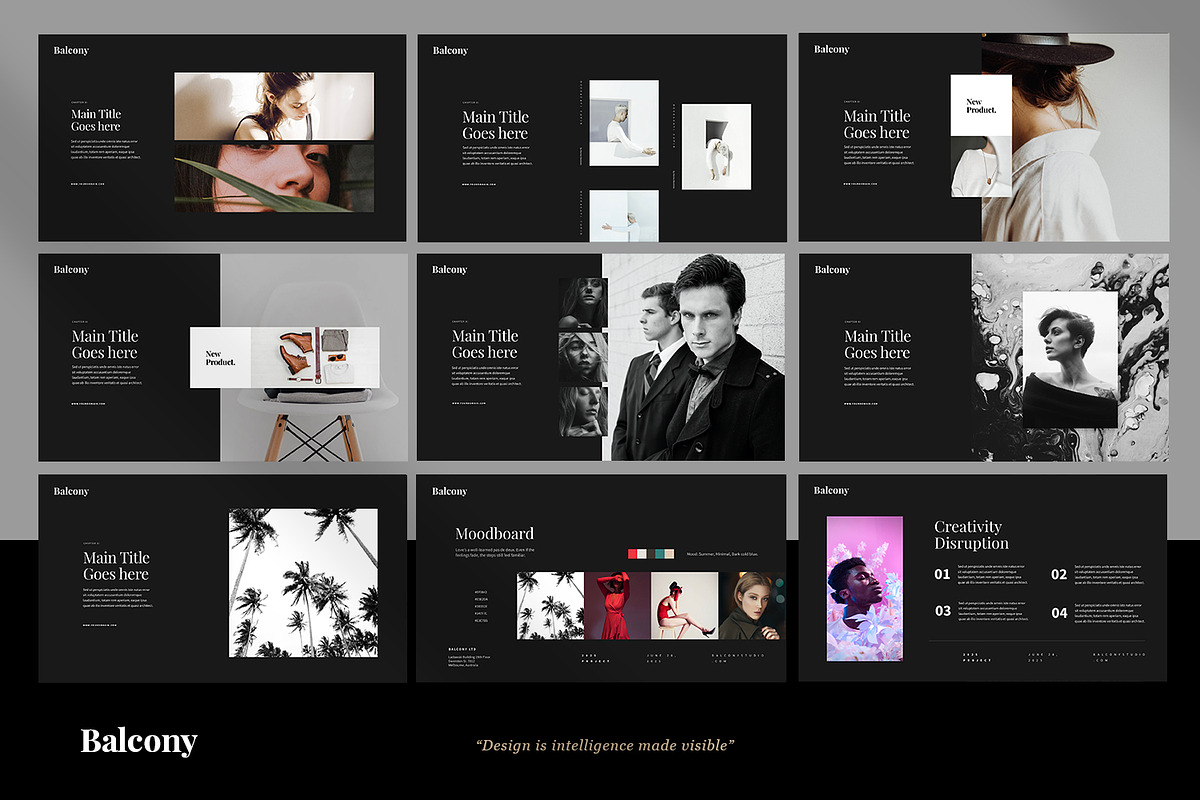Click the '03' number on Creativity Disruption slide

tap(943, 611)
